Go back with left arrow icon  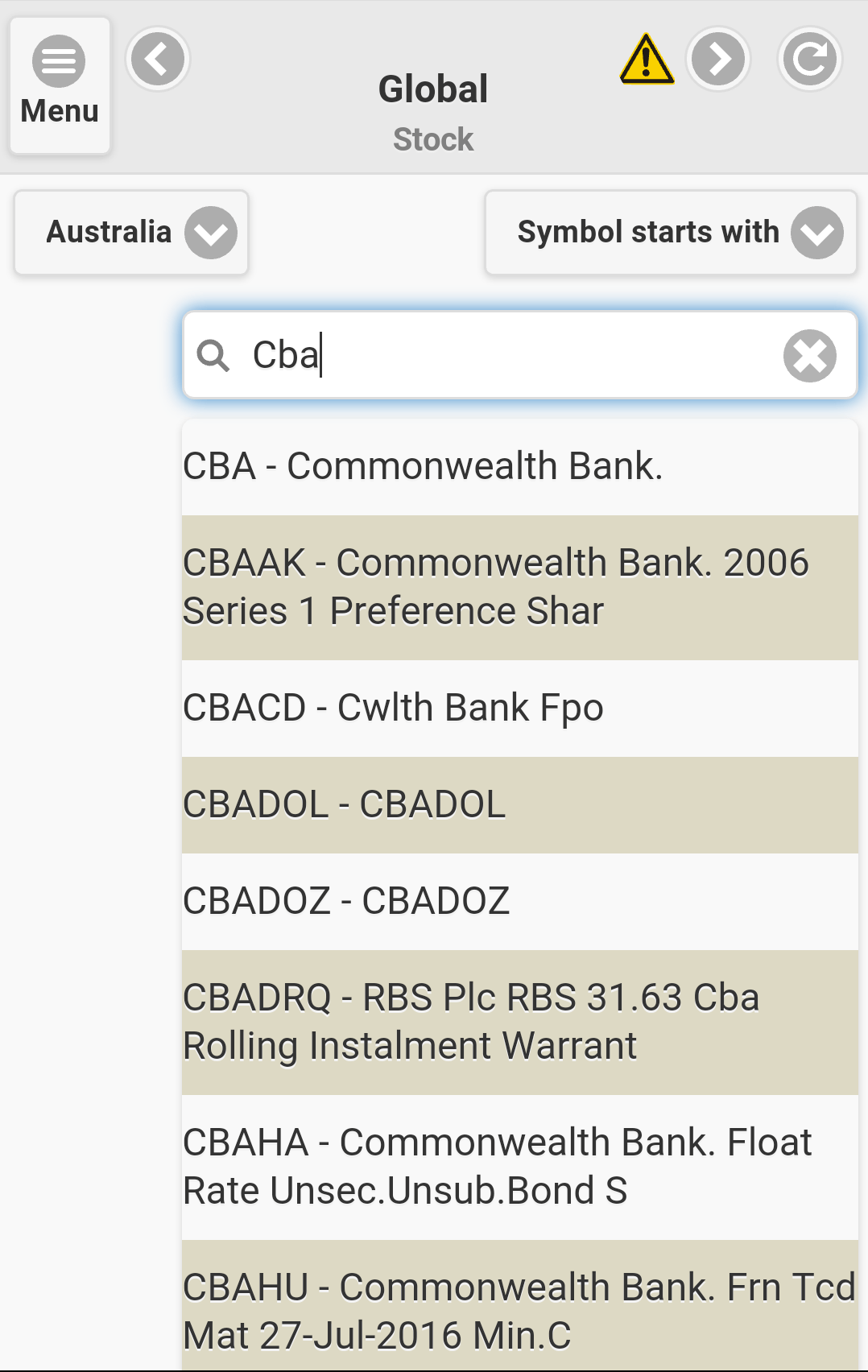pos(158,59)
